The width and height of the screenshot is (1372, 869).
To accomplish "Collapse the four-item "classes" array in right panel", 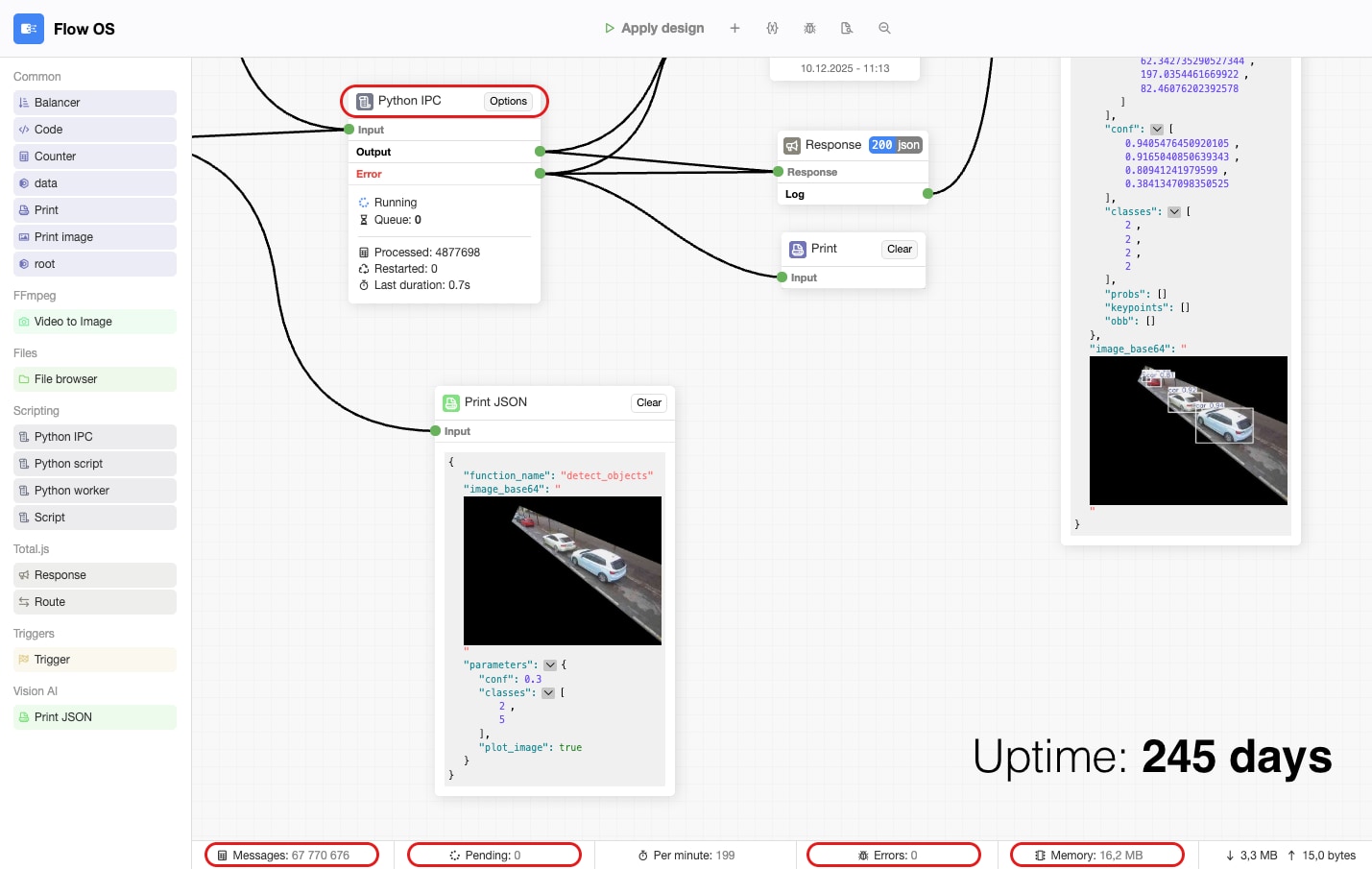I will point(1174,212).
